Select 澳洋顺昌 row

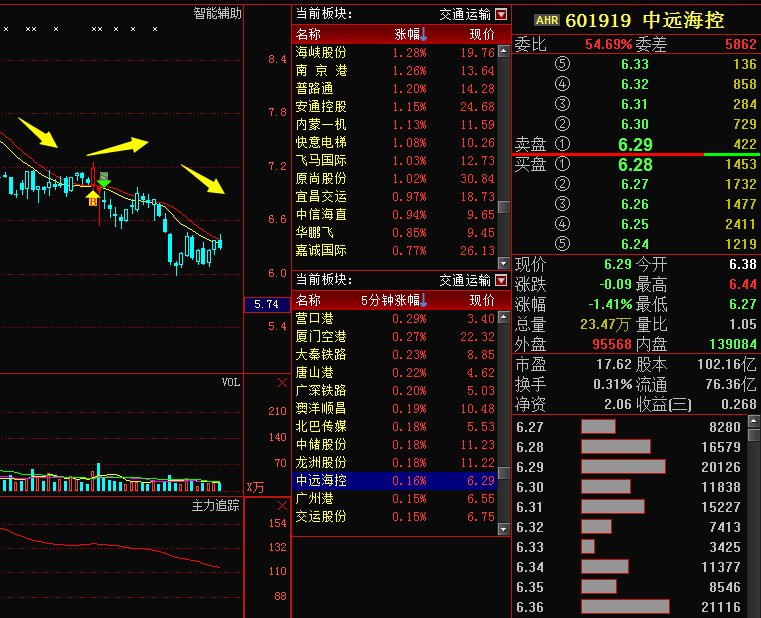click(395, 408)
